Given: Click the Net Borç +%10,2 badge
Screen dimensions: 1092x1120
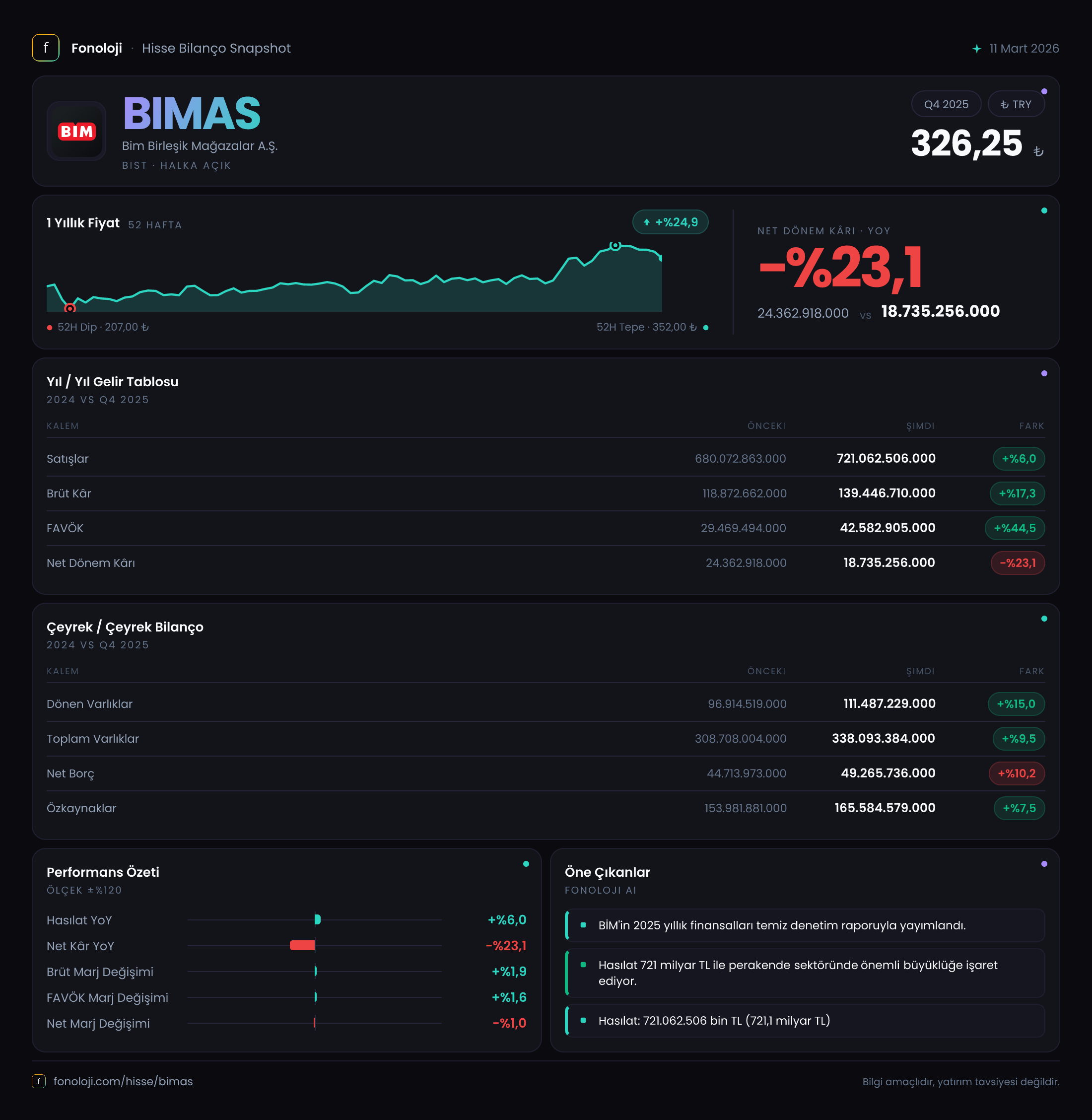Looking at the screenshot, I should pyautogui.click(x=1016, y=773).
